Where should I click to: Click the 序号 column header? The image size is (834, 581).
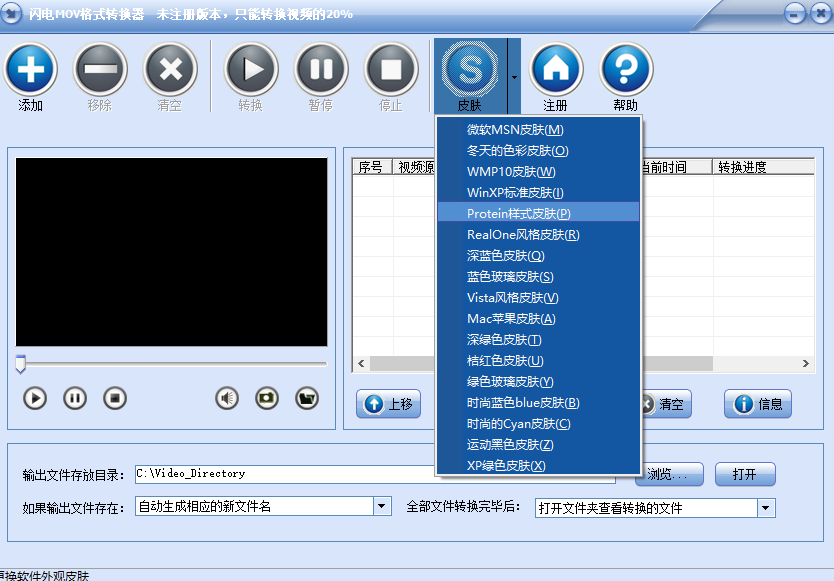[x=372, y=167]
